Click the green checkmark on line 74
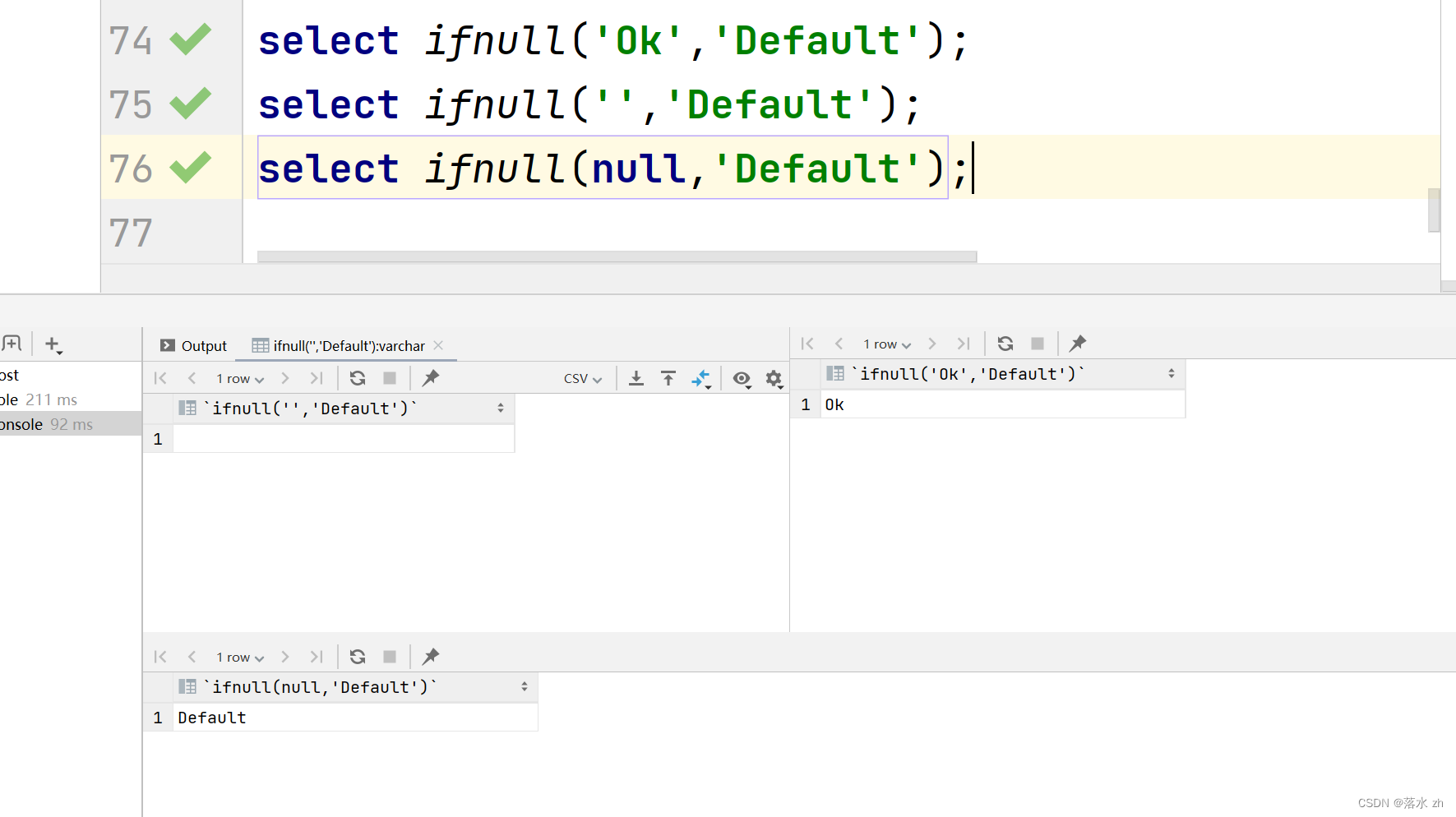 (x=190, y=39)
